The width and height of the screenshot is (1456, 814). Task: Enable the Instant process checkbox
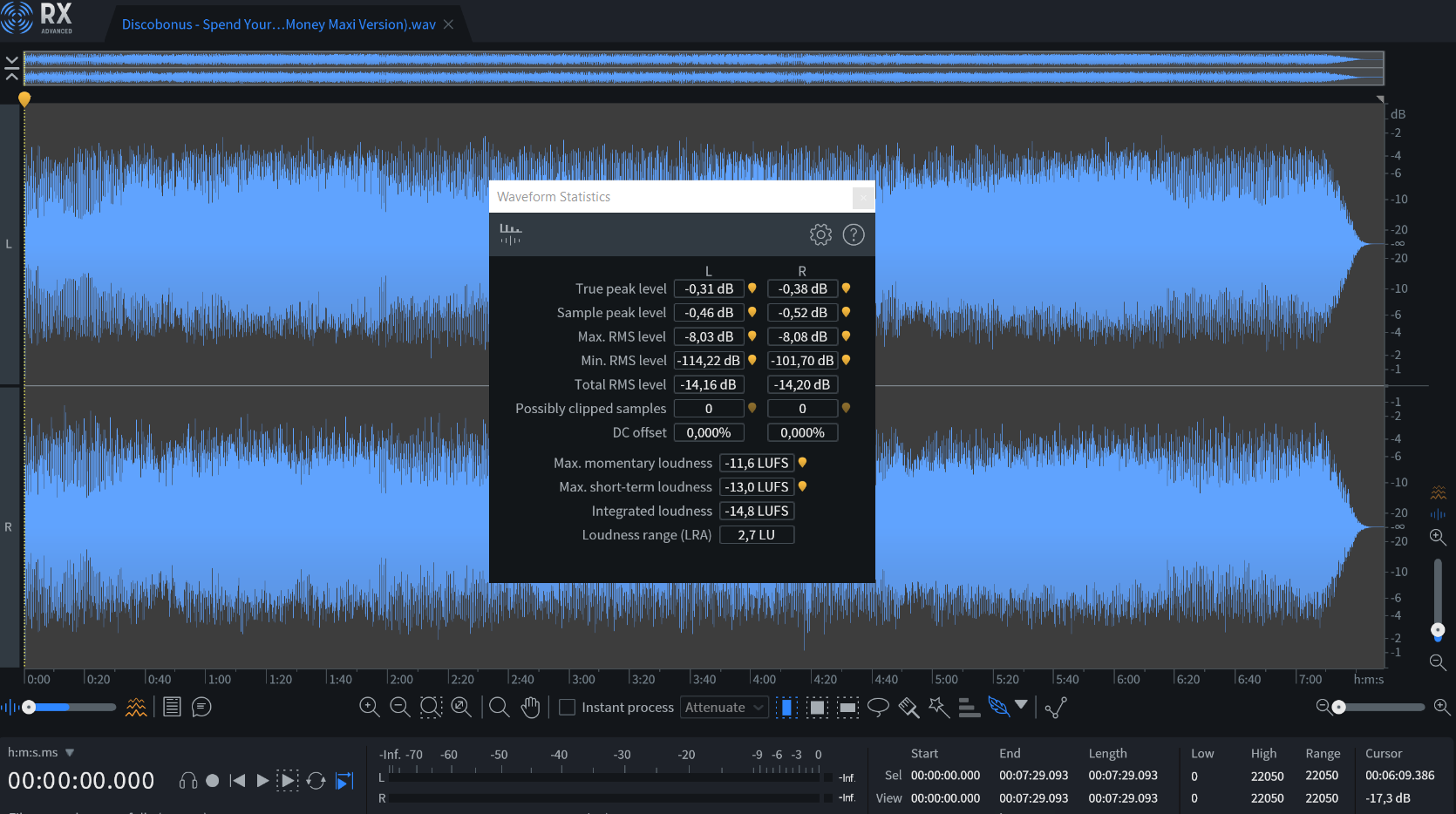click(x=567, y=708)
